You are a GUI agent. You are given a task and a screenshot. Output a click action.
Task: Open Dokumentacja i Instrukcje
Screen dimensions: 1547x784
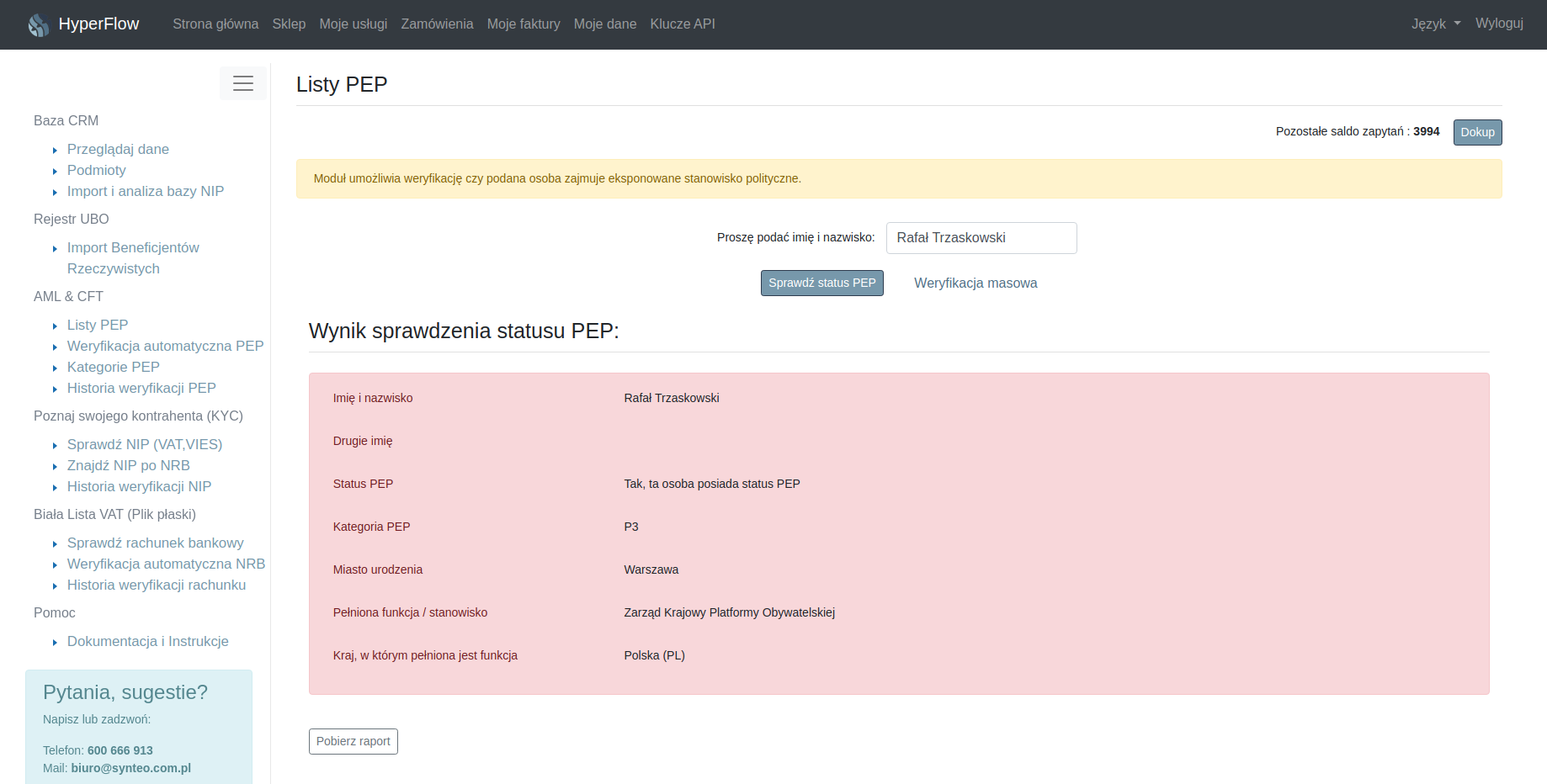(147, 641)
